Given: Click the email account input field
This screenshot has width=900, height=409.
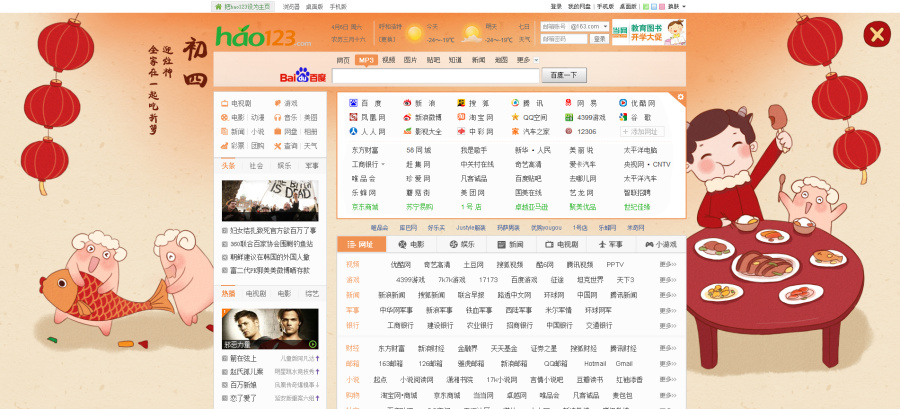Looking at the screenshot, I should click(553, 26).
